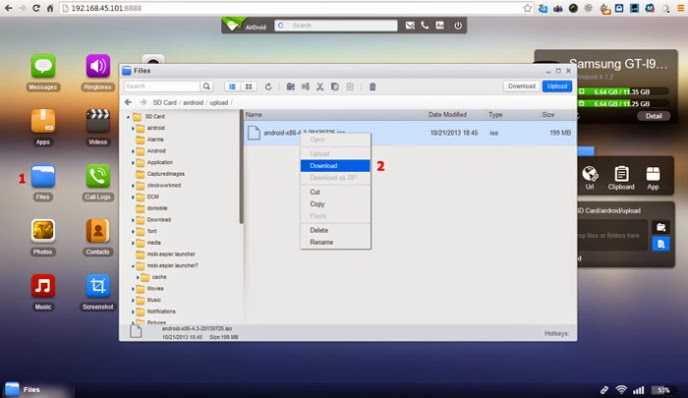Click the trash delete icon in Files toolbar

[x=373, y=87]
